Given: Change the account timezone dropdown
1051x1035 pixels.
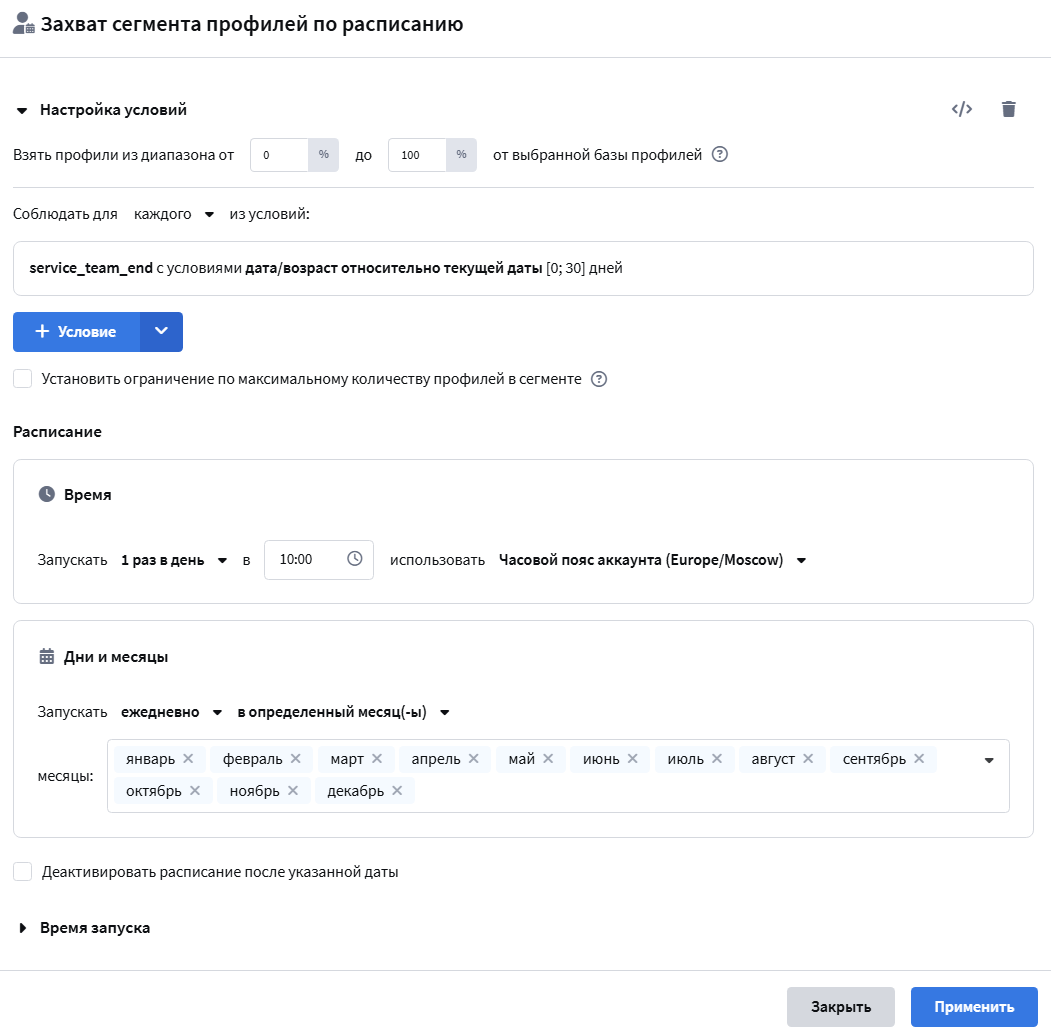Looking at the screenshot, I should click(x=652, y=560).
